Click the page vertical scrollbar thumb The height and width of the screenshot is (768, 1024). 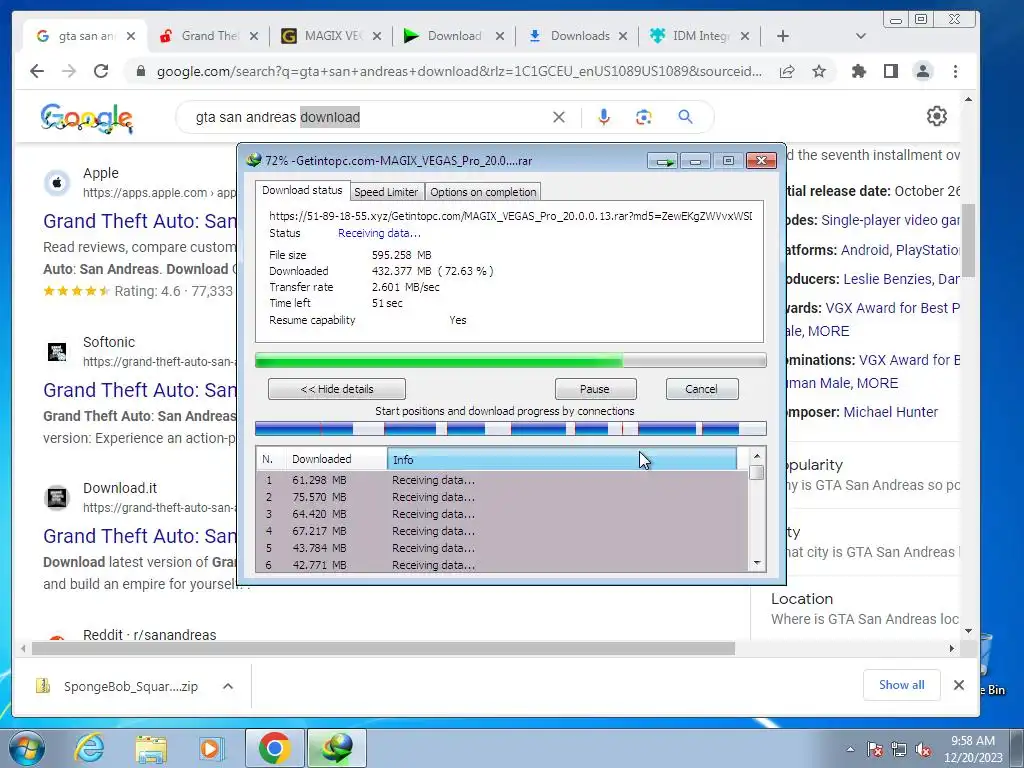point(968,240)
